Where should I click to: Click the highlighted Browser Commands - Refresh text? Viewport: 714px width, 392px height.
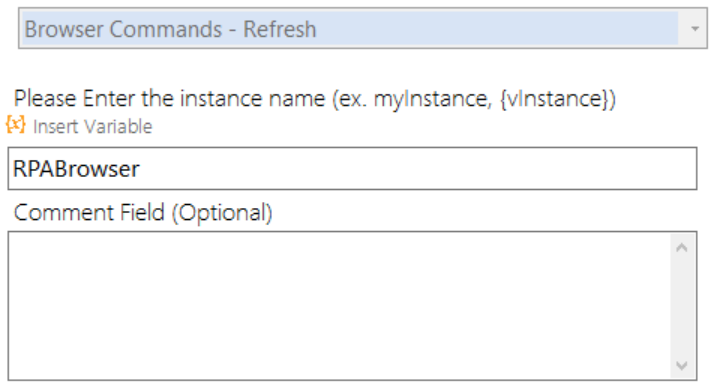click(x=170, y=29)
